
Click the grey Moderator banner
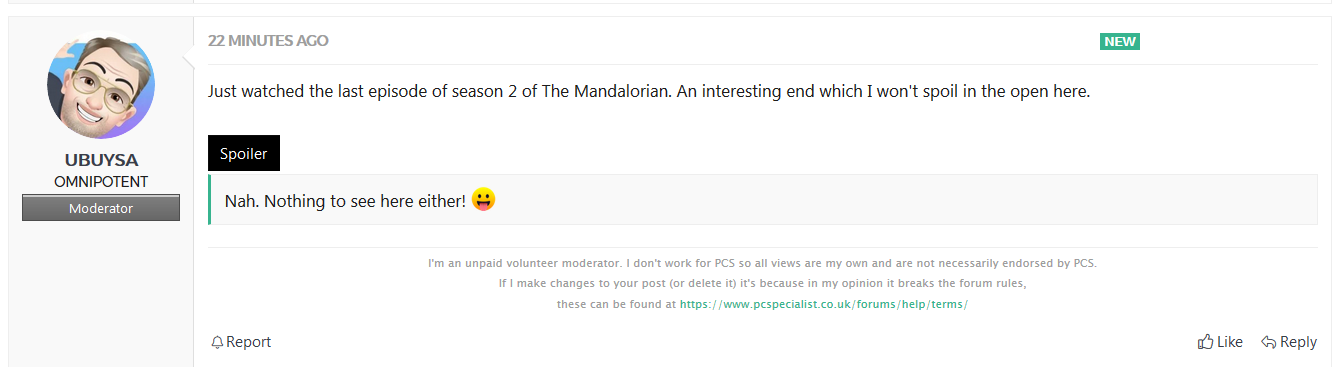tap(101, 208)
